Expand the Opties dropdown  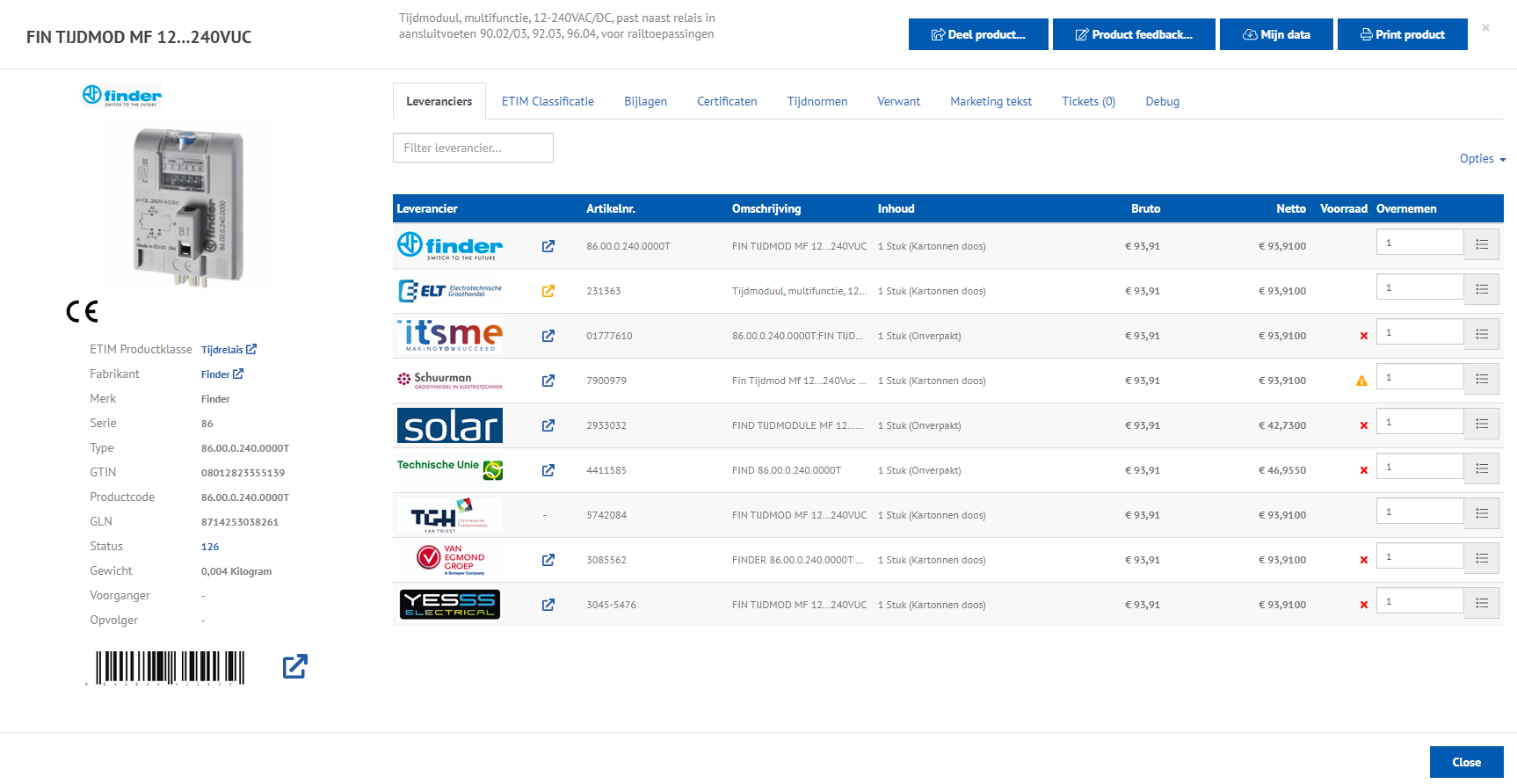click(x=1482, y=159)
